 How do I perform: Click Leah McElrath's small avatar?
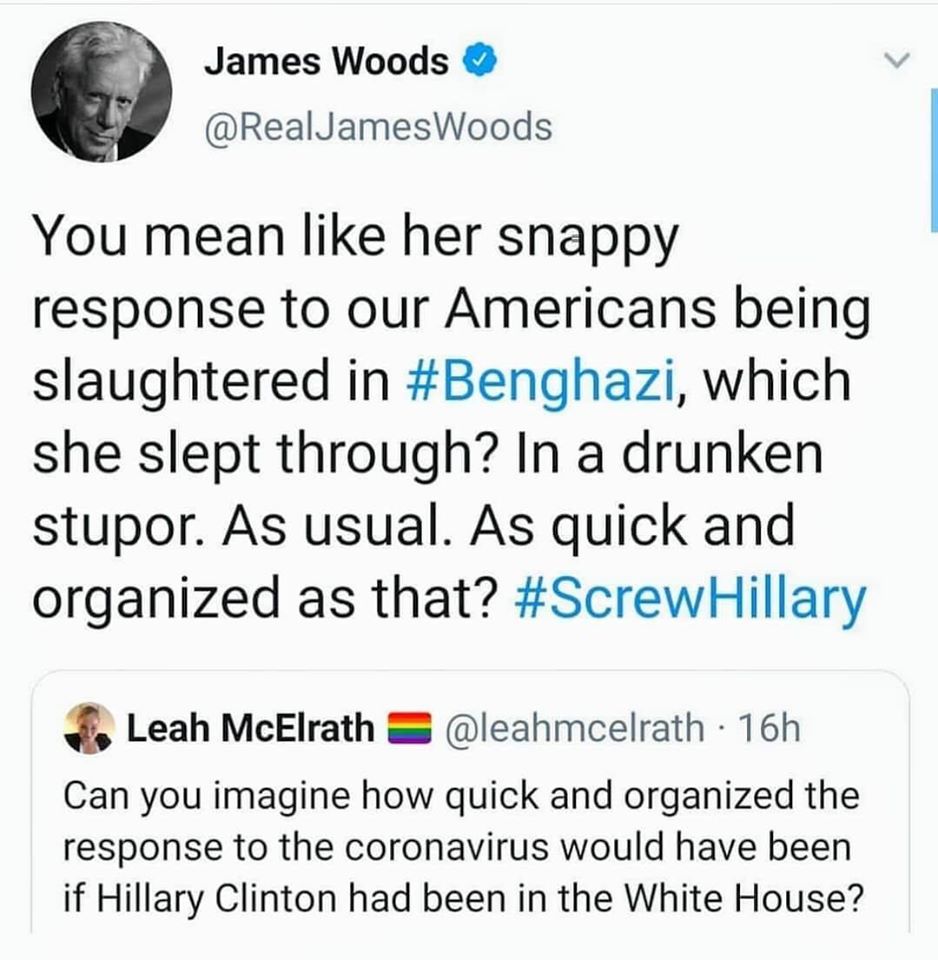coord(90,727)
